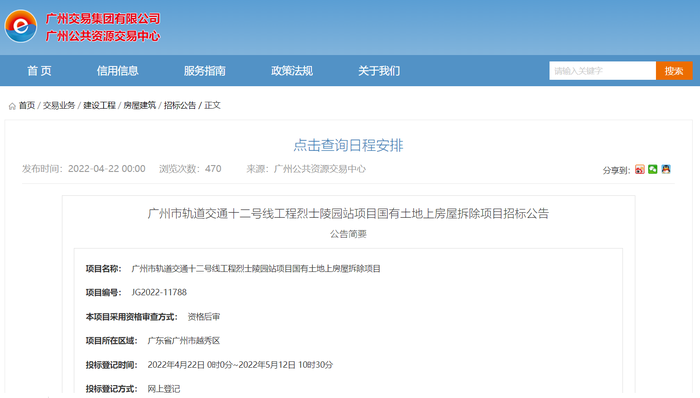Open the 信用信息 menu item
The height and width of the screenshot is (398, 700).
(117, 70)
